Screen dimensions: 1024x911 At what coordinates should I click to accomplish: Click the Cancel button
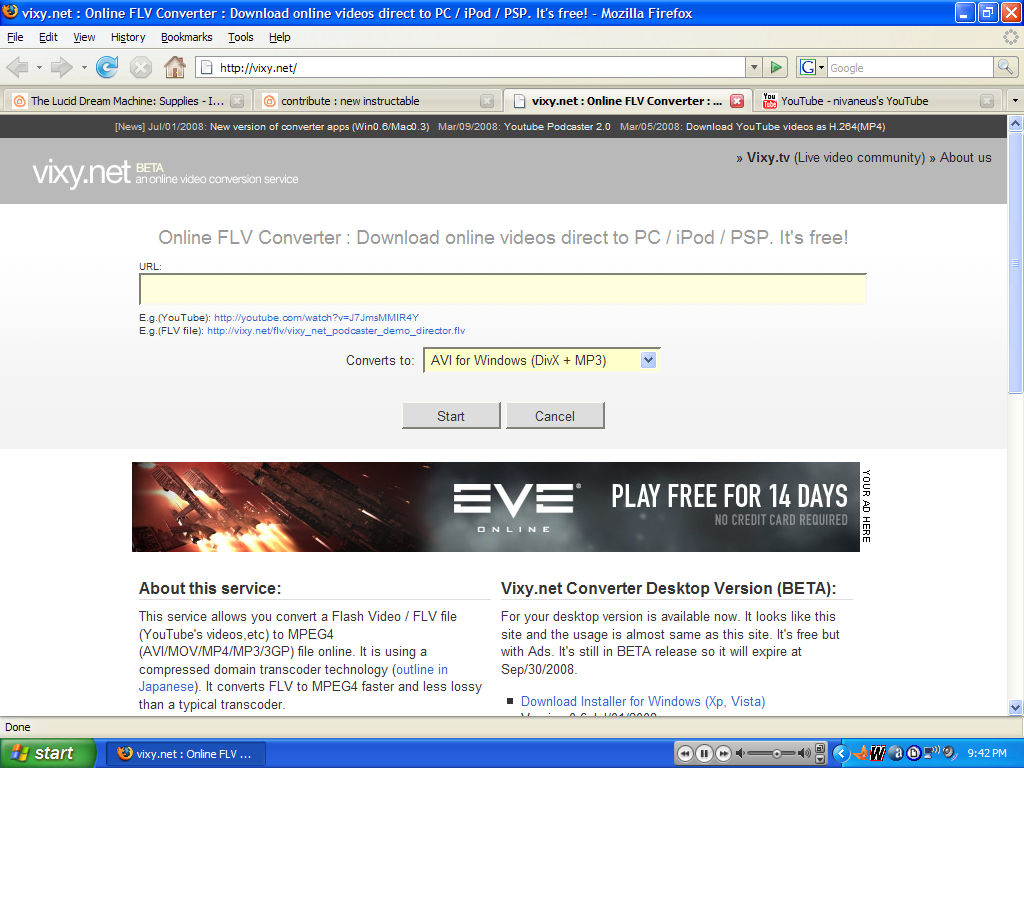tap(555, 416)
